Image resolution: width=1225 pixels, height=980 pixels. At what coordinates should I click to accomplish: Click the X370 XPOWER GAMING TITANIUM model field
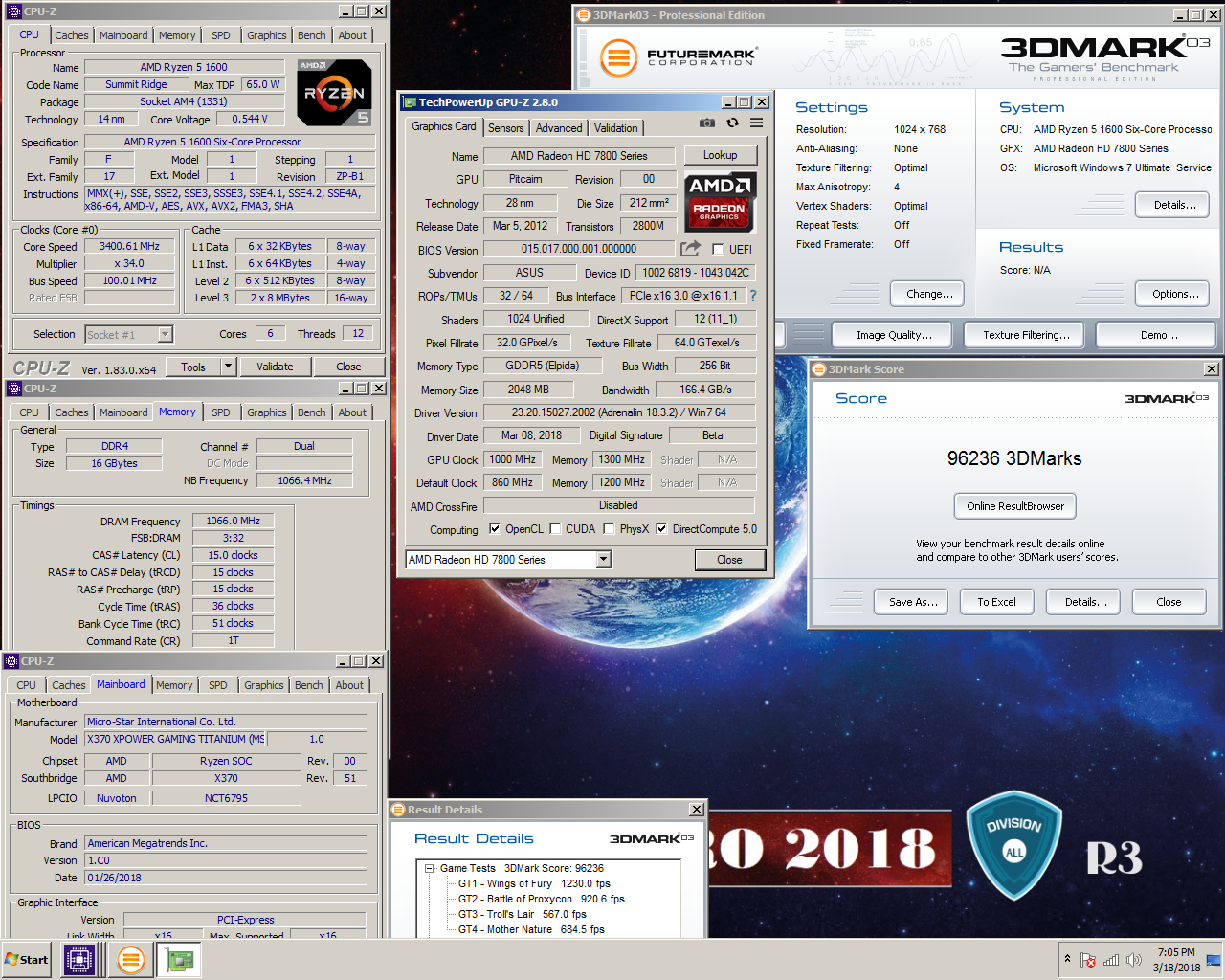pos(175,739)
